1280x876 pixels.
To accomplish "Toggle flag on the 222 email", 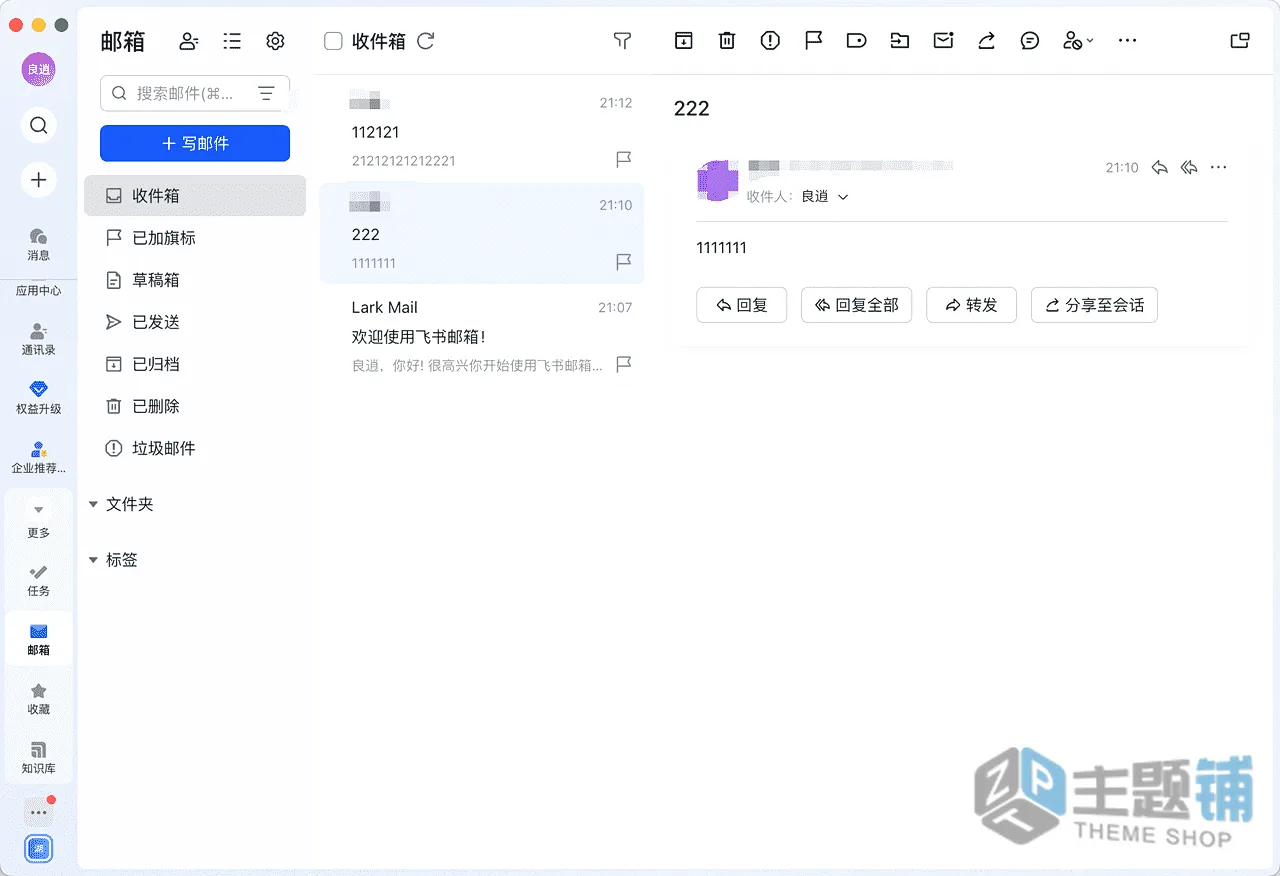I will click(x=623, y=262).
